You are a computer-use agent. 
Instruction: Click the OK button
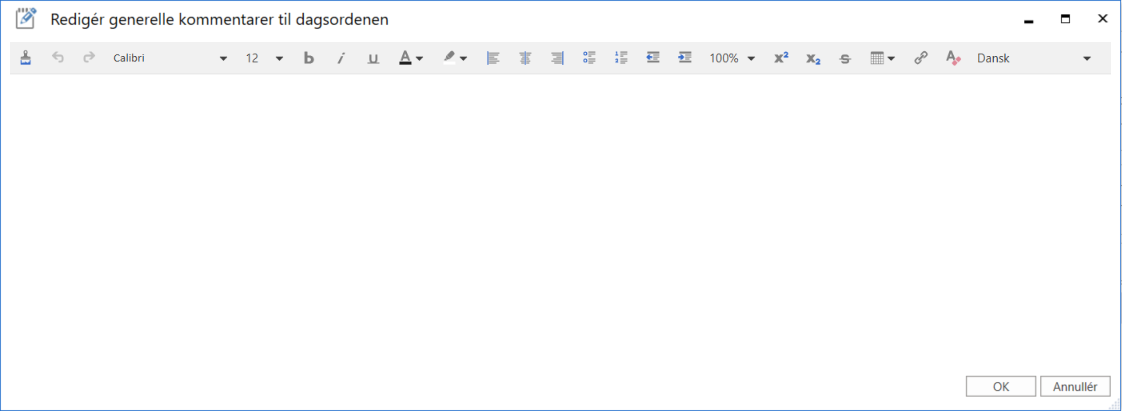click(1000, 387)
